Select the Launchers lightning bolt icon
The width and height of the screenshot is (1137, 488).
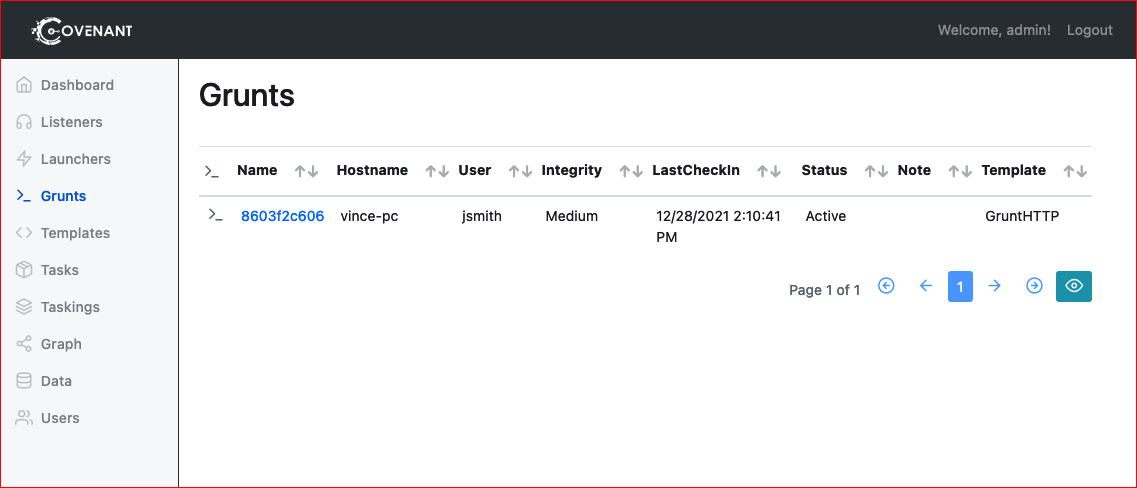click(x=24, y=159)
